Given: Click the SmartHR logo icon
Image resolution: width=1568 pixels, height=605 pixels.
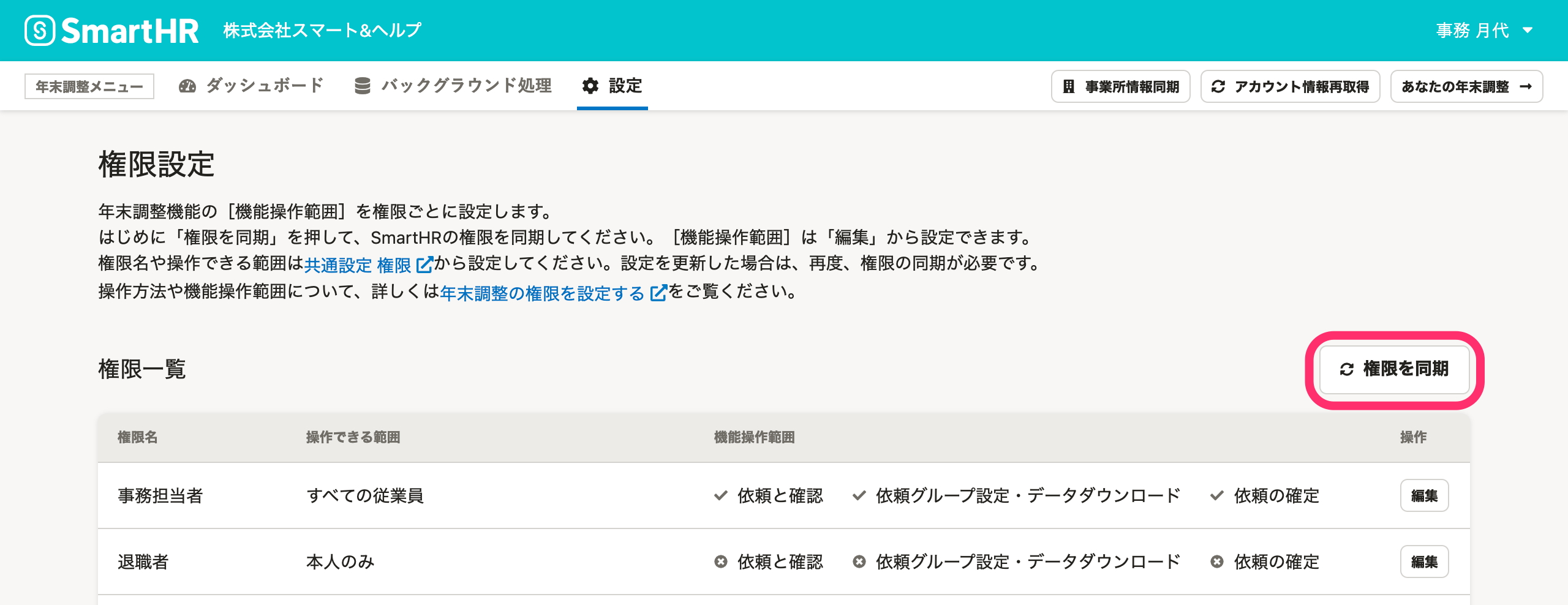Looking at the screenshot, I should [x=40, y=31].
